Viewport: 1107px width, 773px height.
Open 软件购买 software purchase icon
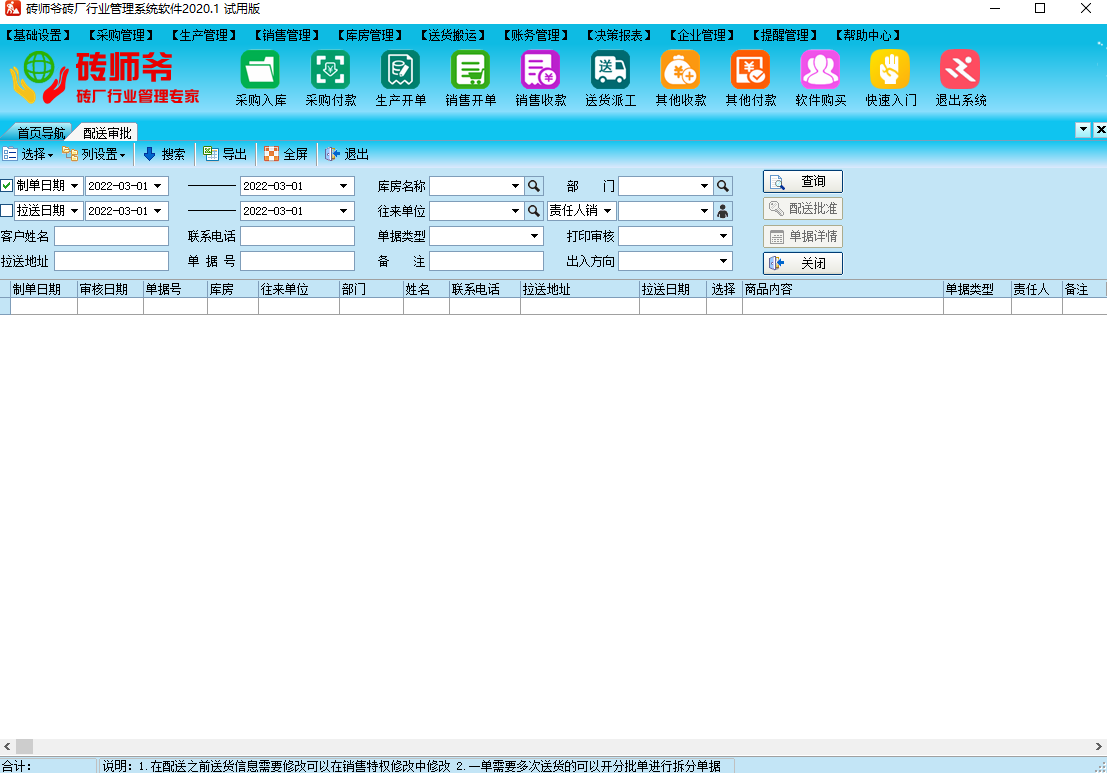click(x=820, y=78)
